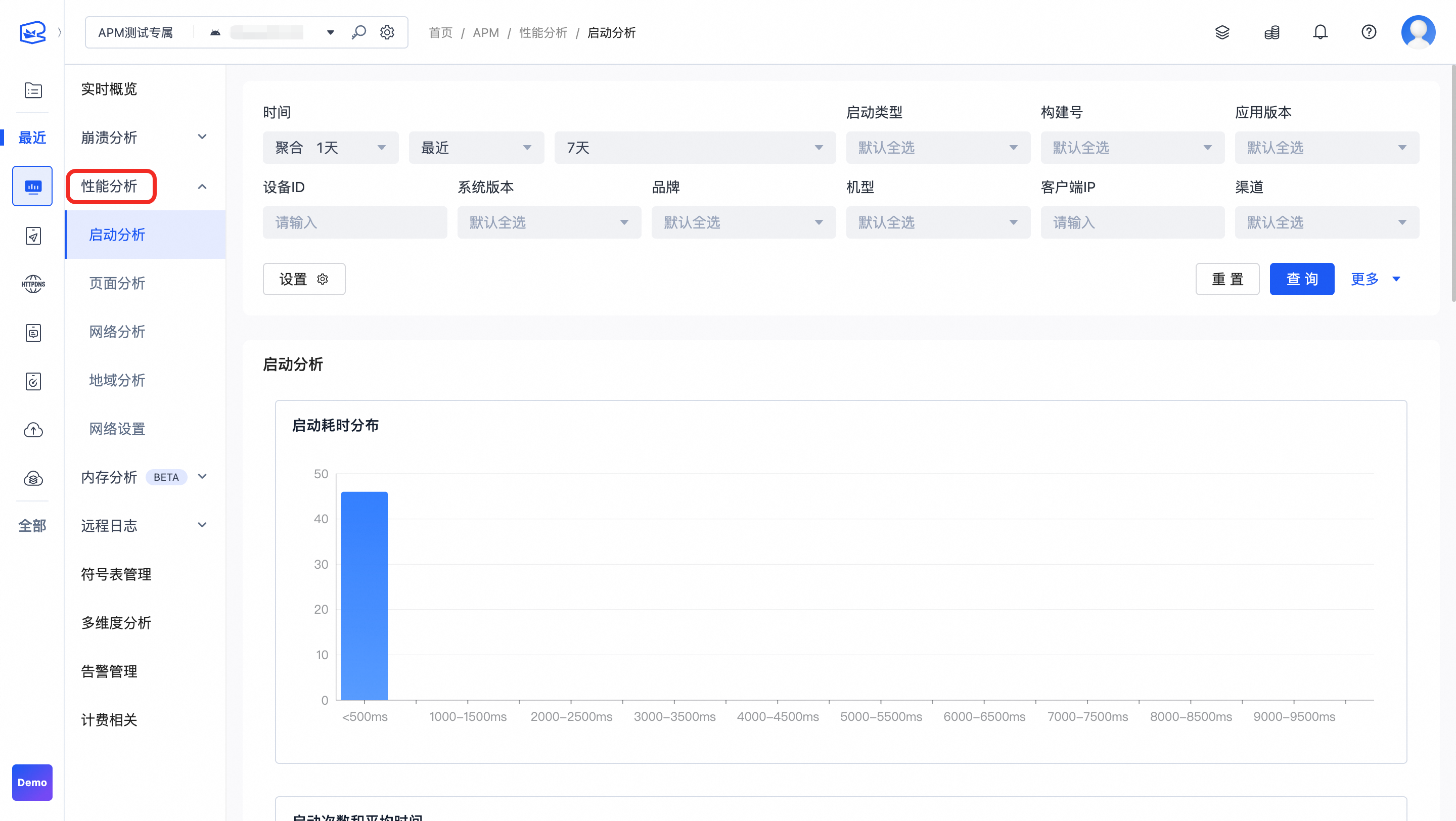This screenshot has height=821, width=1456.
Task: Open the 启动类型 dropdown
Action: pos(938,148)
